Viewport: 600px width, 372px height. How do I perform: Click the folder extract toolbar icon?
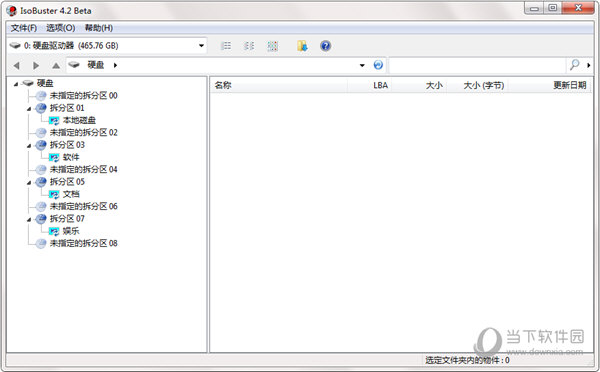tap(302, 46)
